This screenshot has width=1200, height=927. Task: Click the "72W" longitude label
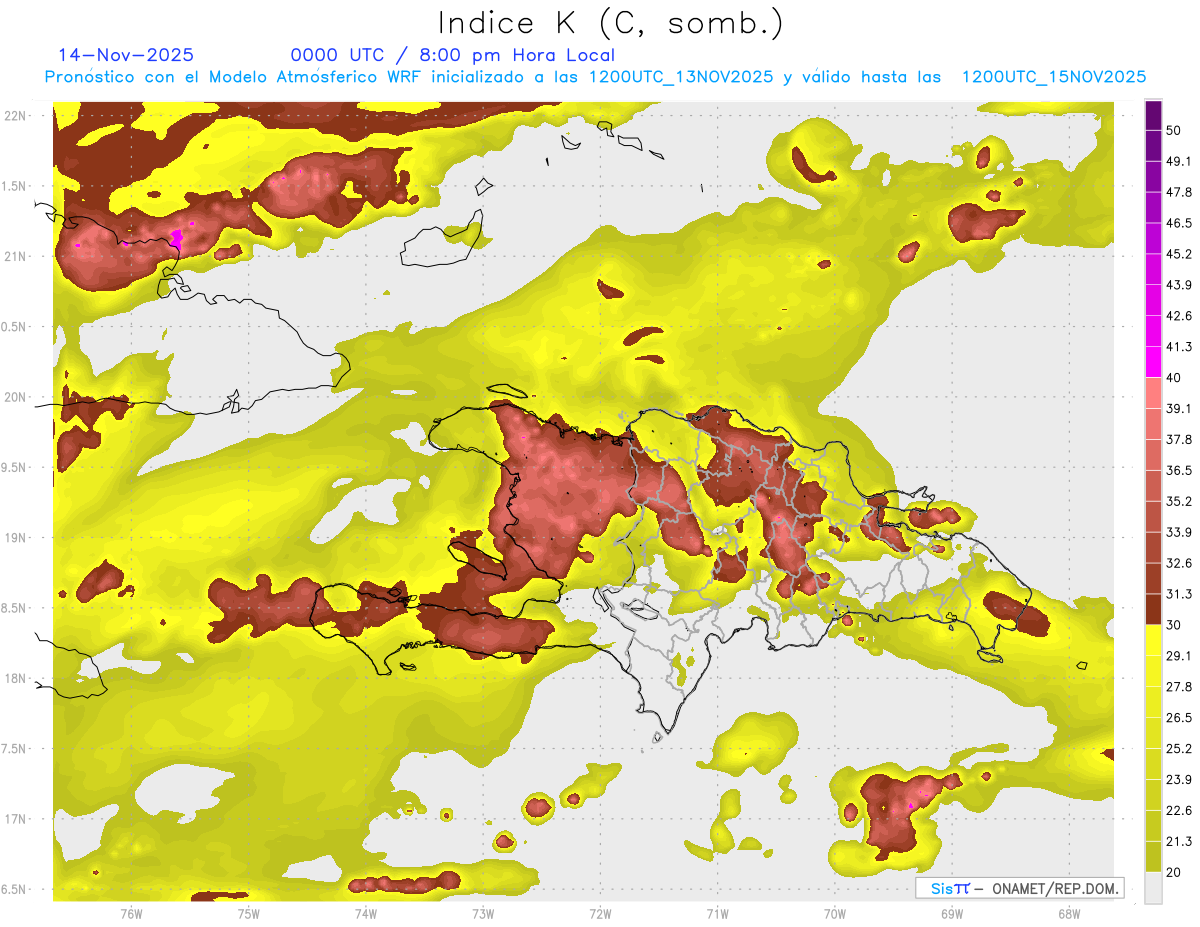tap(600, 914)
